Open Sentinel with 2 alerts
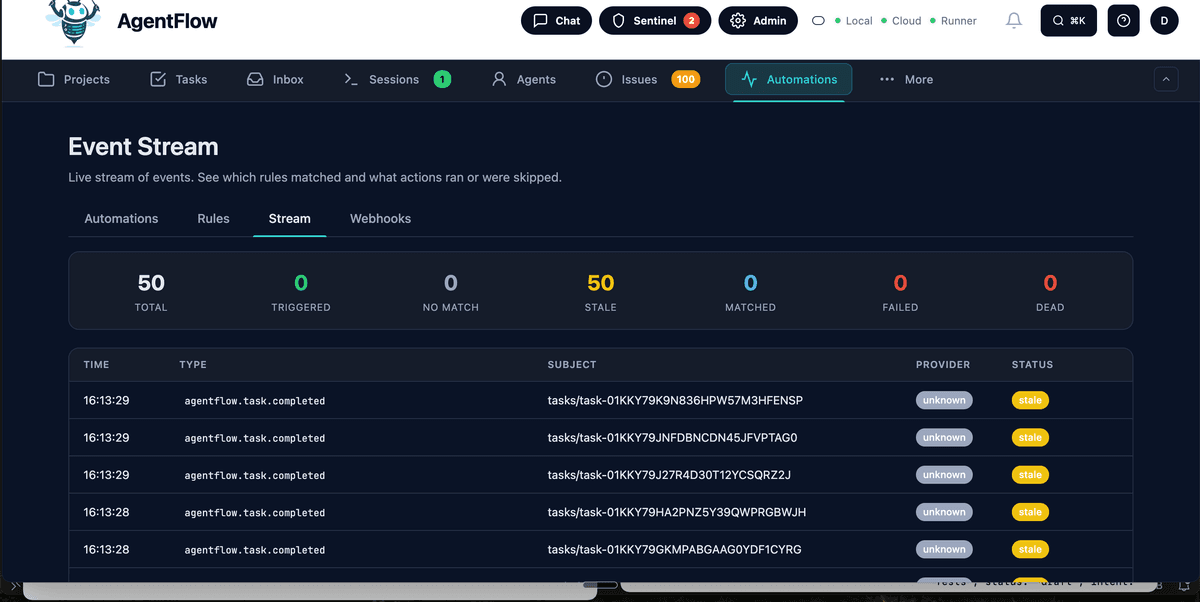1200x602 pixels. coord(655,20)
